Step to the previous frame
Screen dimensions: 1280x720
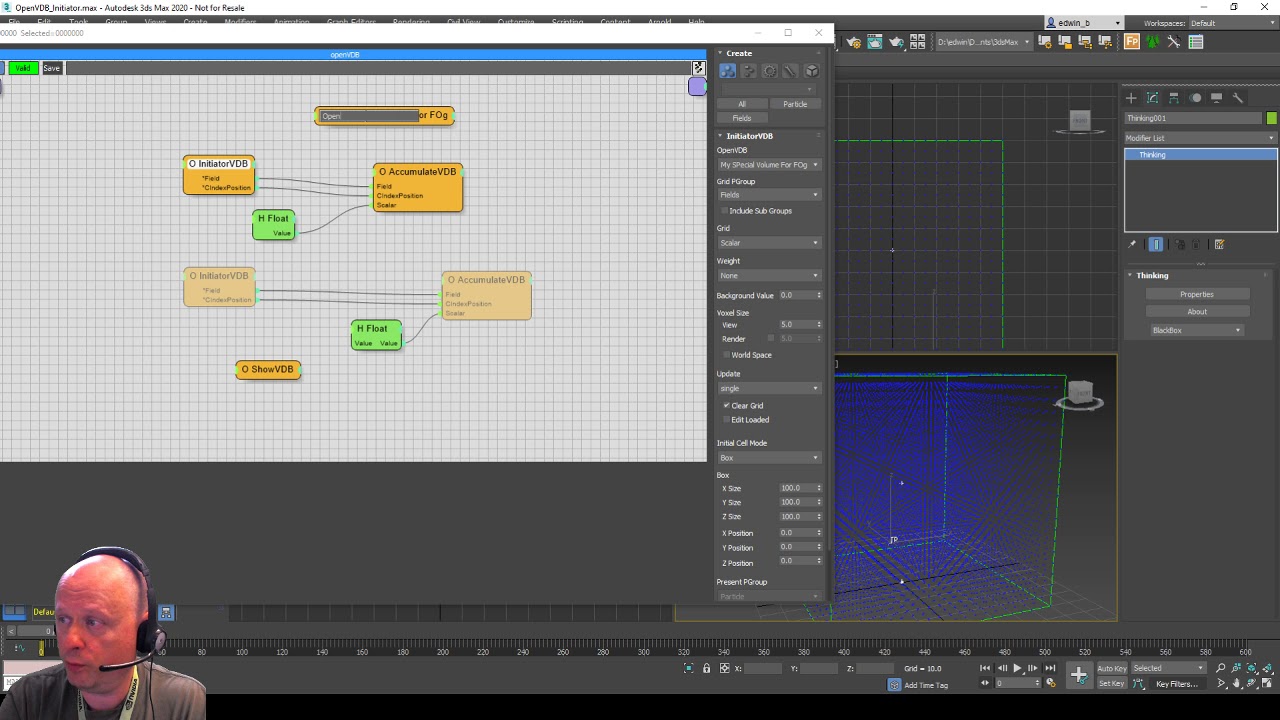(1002, 668)
